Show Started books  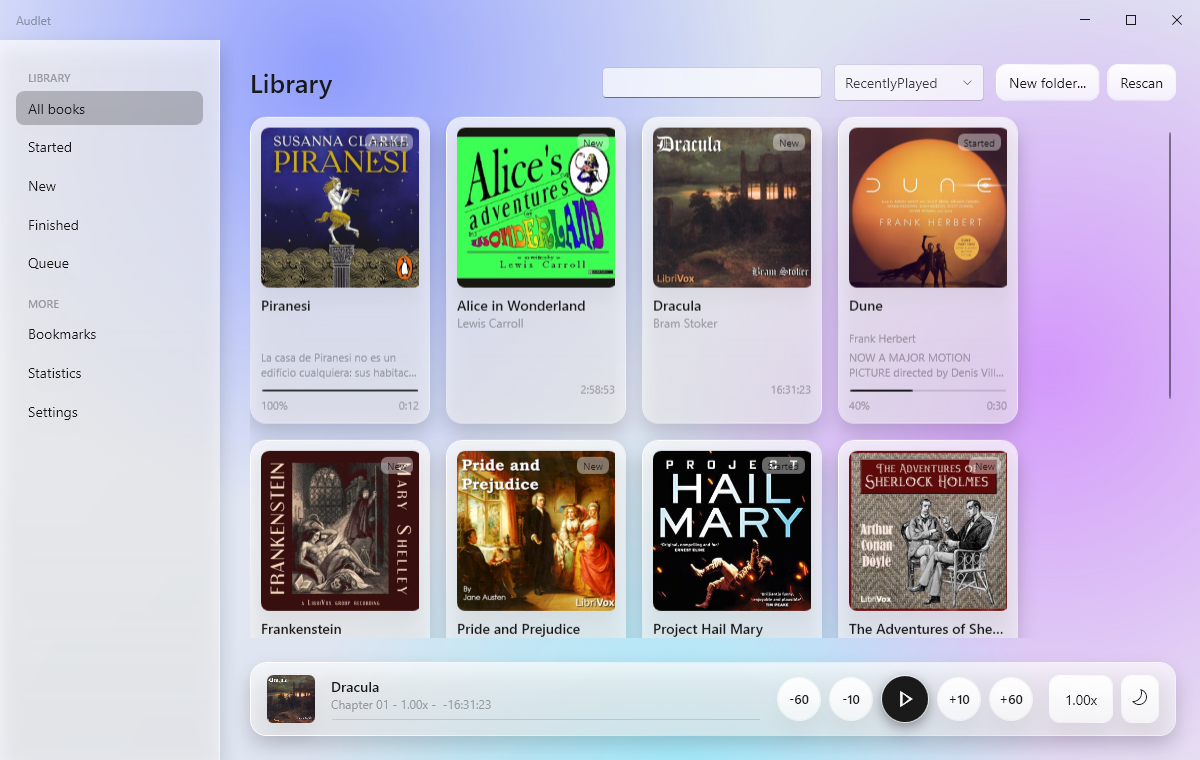pos(109,147)
